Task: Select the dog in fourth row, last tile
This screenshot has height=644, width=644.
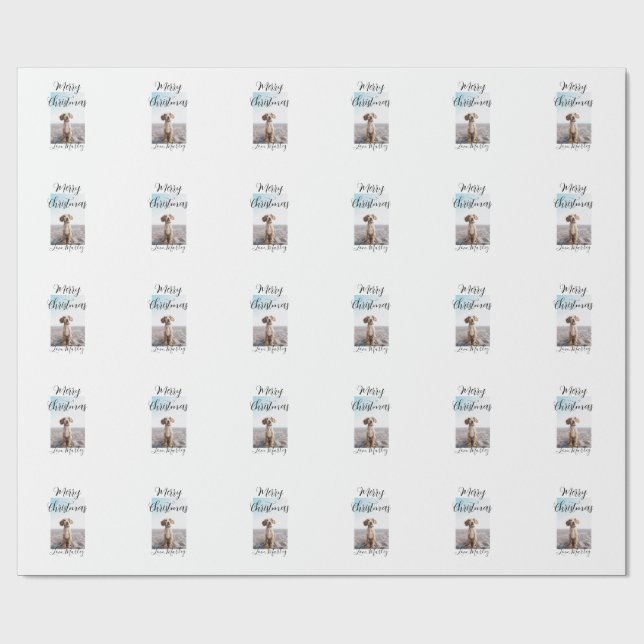Action: point(573,430)
